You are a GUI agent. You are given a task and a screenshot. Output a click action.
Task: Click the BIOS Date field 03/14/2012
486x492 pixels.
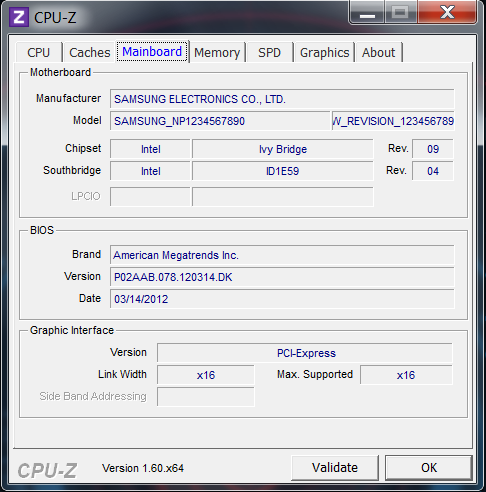282,299
